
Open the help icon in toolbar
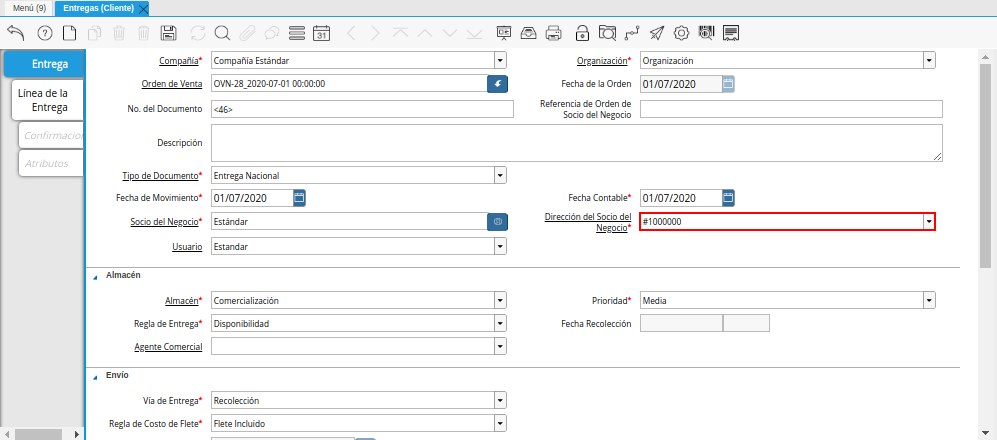click(44, 33)
